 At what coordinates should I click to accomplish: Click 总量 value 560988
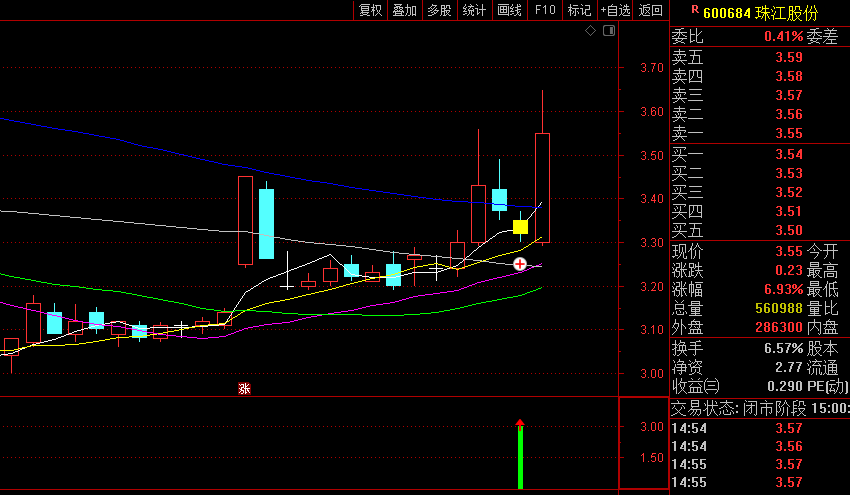[779, 308]
